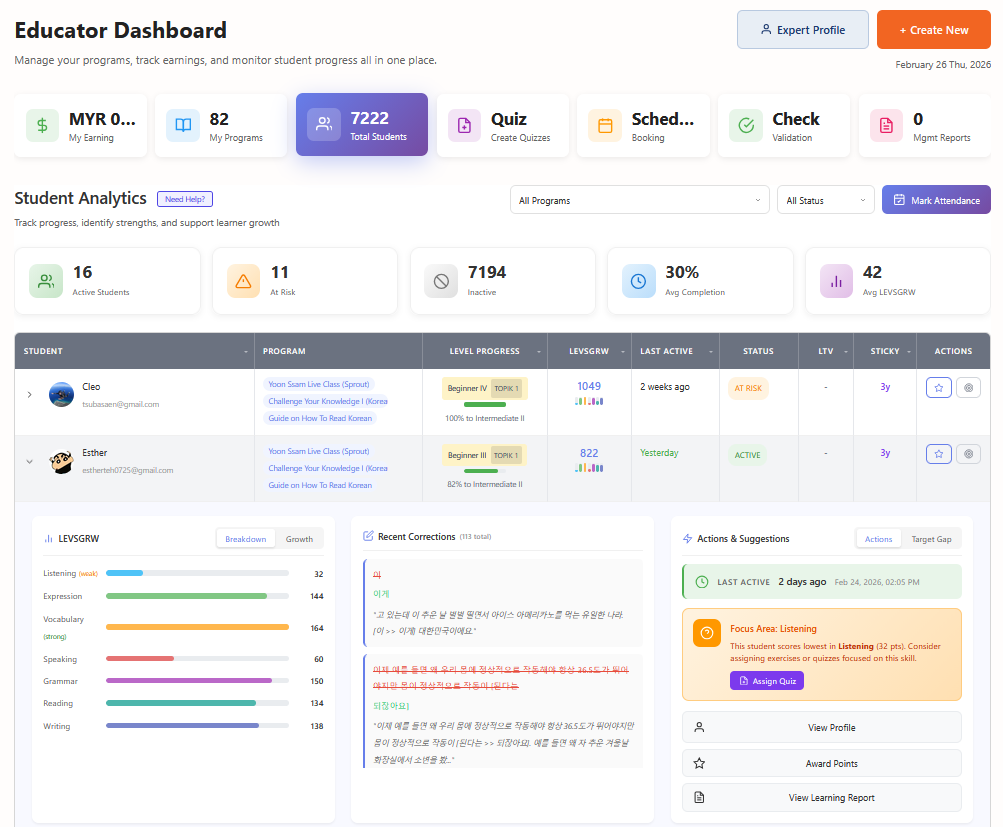Open the All Status filter dropdown
Image resolution: width=1003 pixels, height=827 pixels.
tap(825, 200)
